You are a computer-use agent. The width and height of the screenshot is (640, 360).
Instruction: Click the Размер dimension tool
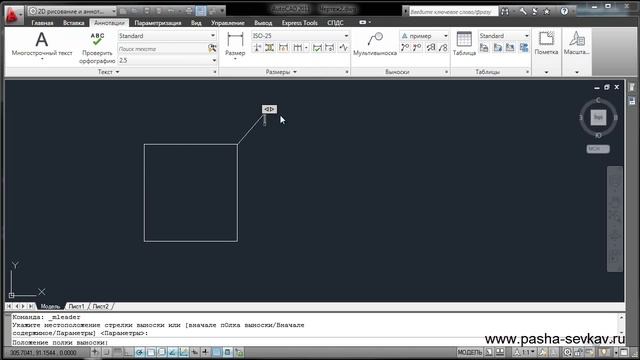coord(235,46)
